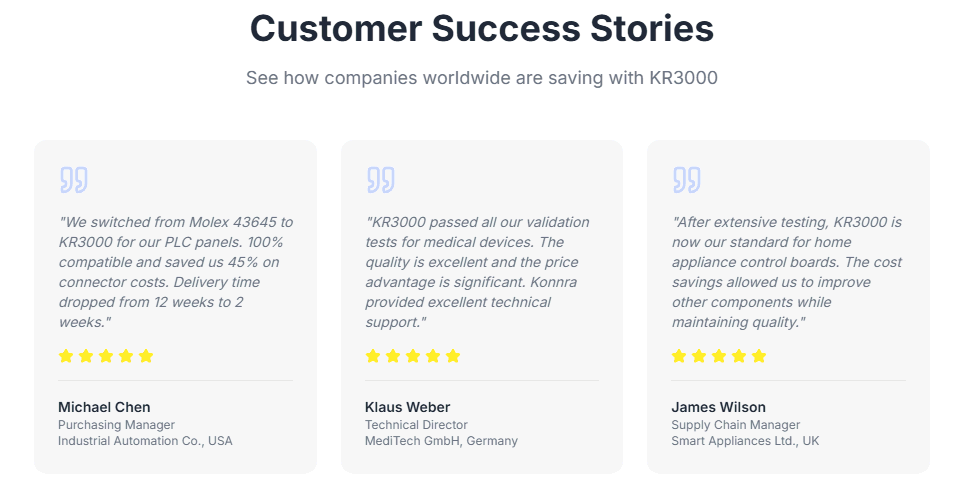
Task: Click first star in Michael Chen's rating
Action: coord(67,356)
